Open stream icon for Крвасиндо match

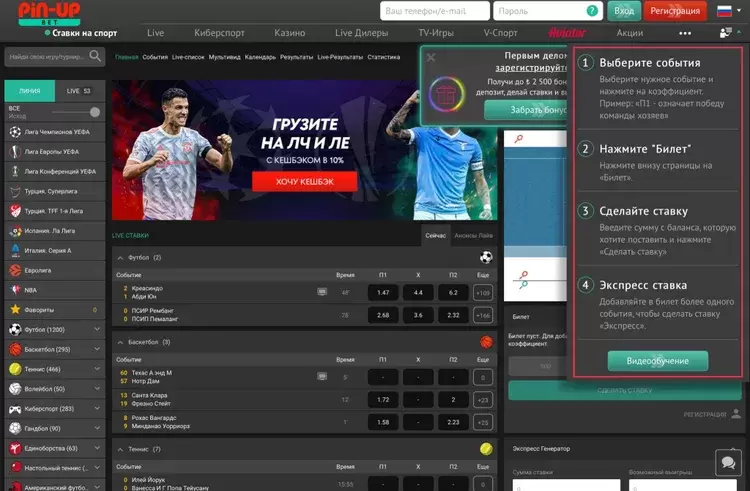pyautogui.click(x=322, y=292)
